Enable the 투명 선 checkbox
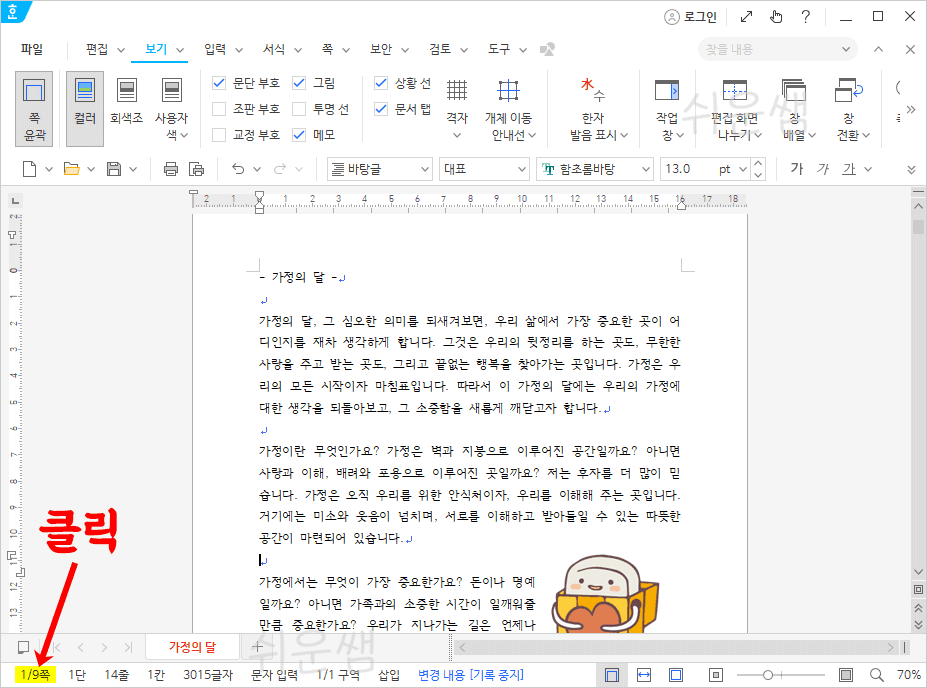The width and height of the screenshot is (927, 688). [x=299, y=108]
